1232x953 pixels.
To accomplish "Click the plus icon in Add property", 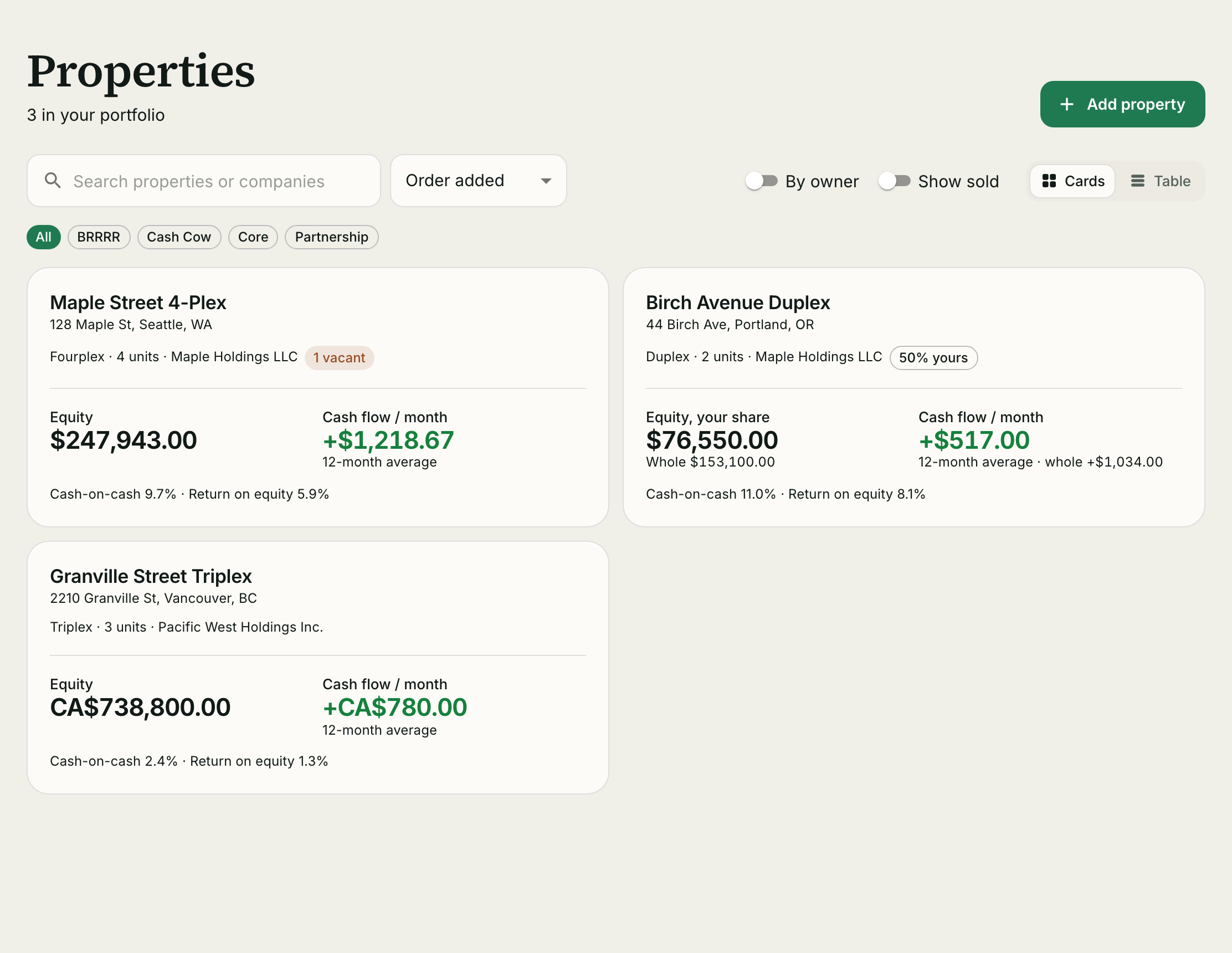I will [x=1067, y=104].
